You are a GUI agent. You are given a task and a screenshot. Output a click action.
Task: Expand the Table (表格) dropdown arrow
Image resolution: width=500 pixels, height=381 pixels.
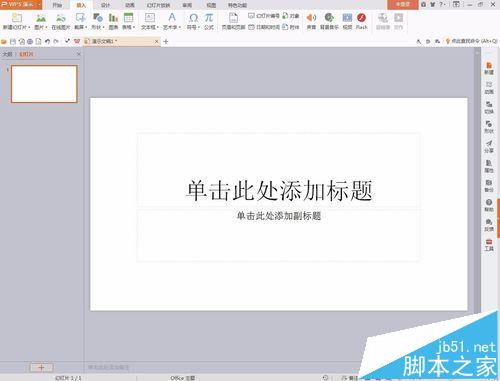(134, 27)
